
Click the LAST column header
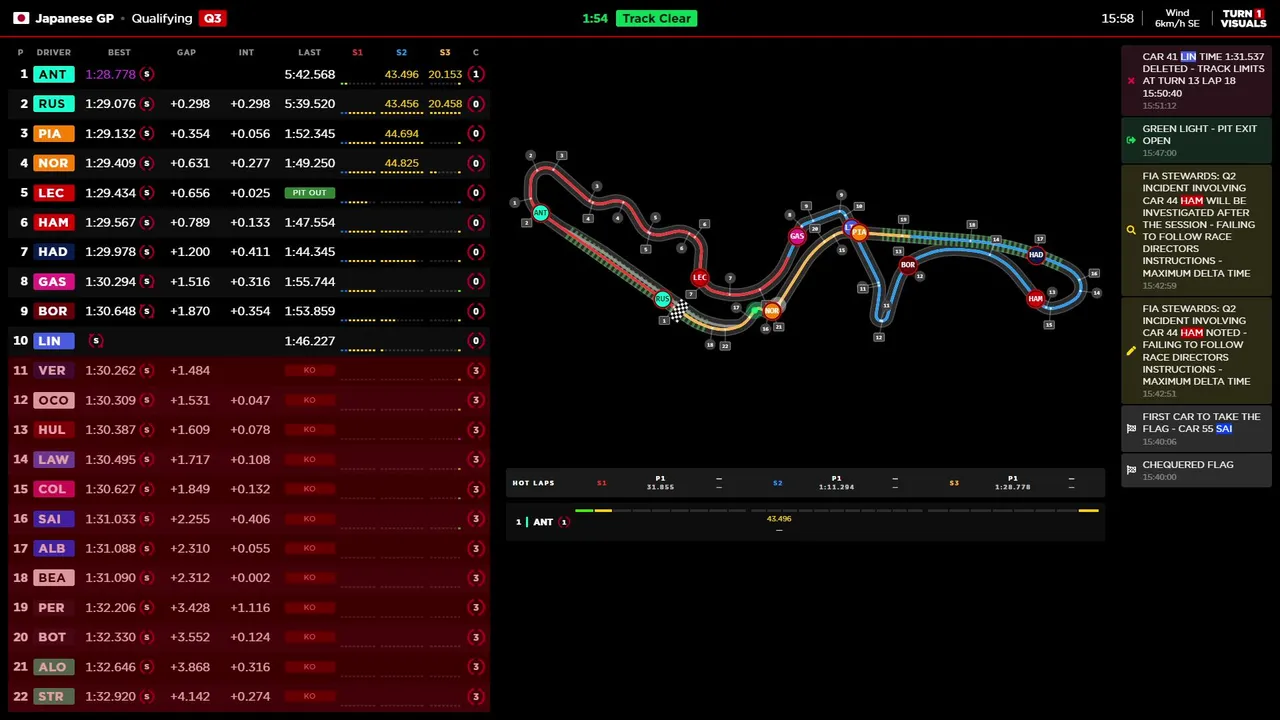tap(309, 52)
